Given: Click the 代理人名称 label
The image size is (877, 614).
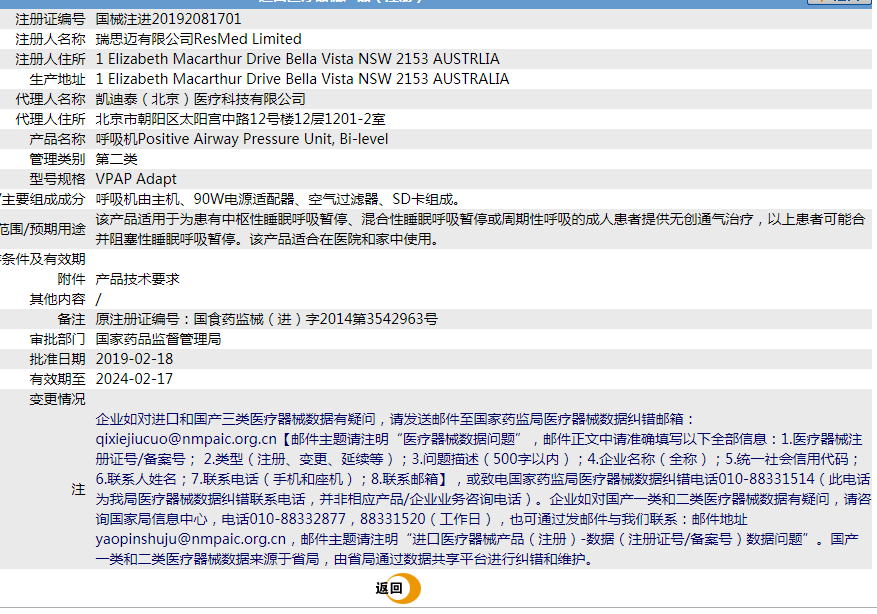Looking at the screenshot, I should click(x=50, y=99).
